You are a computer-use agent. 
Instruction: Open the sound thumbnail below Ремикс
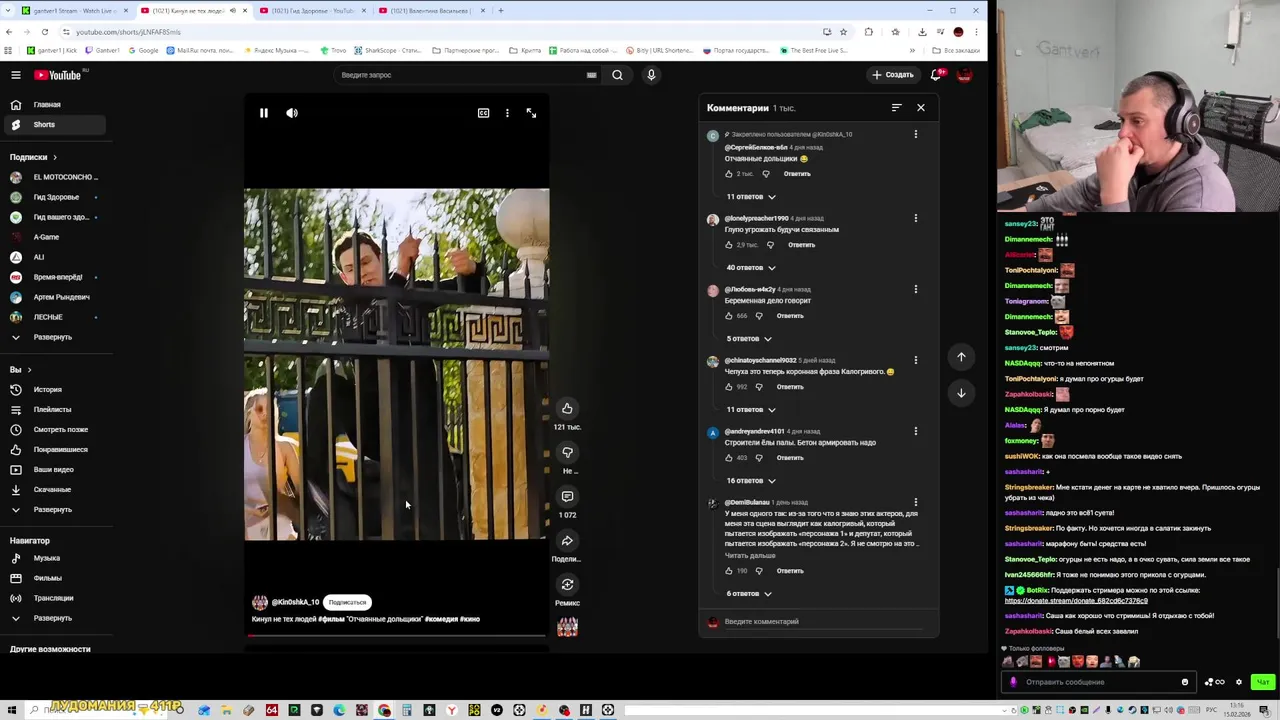click(x=567, y=627)
